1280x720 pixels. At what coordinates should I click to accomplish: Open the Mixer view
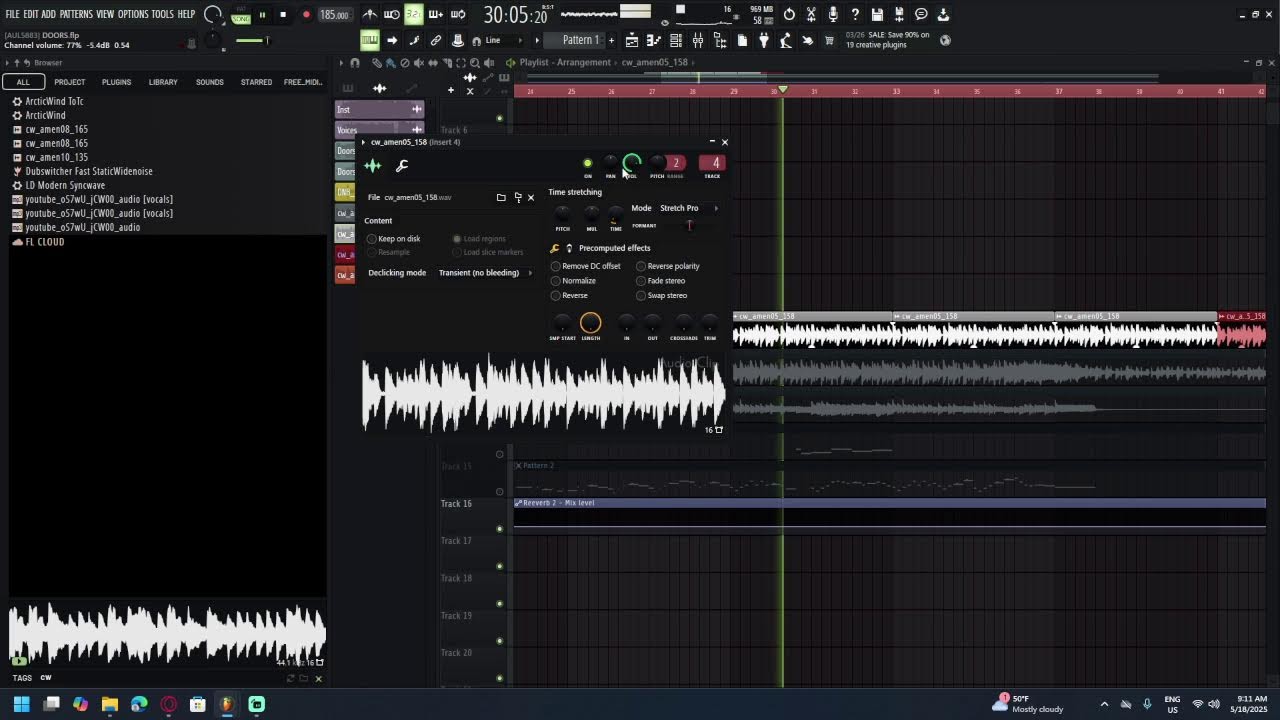tap(698, 40)
